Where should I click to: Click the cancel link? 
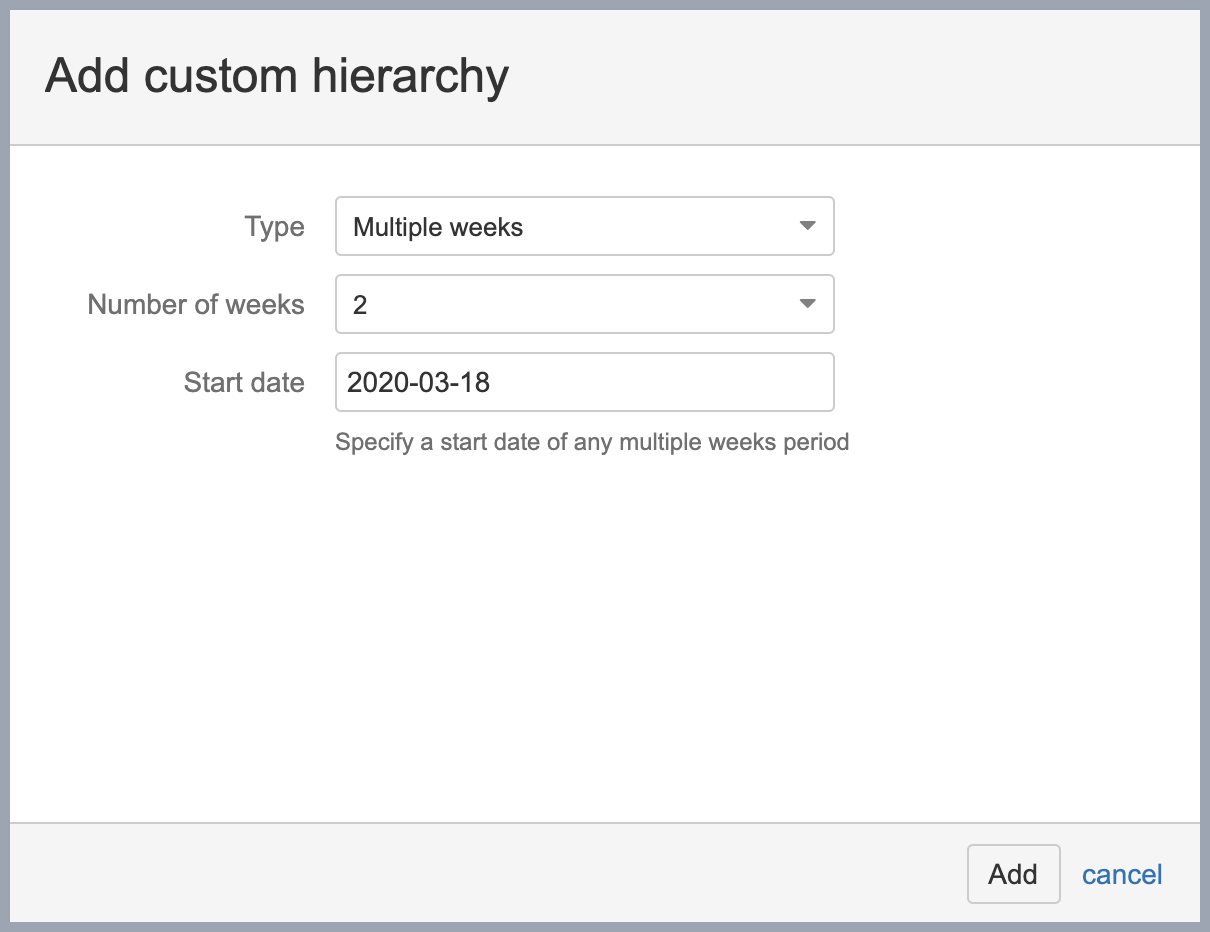[x=1122, y=875]
